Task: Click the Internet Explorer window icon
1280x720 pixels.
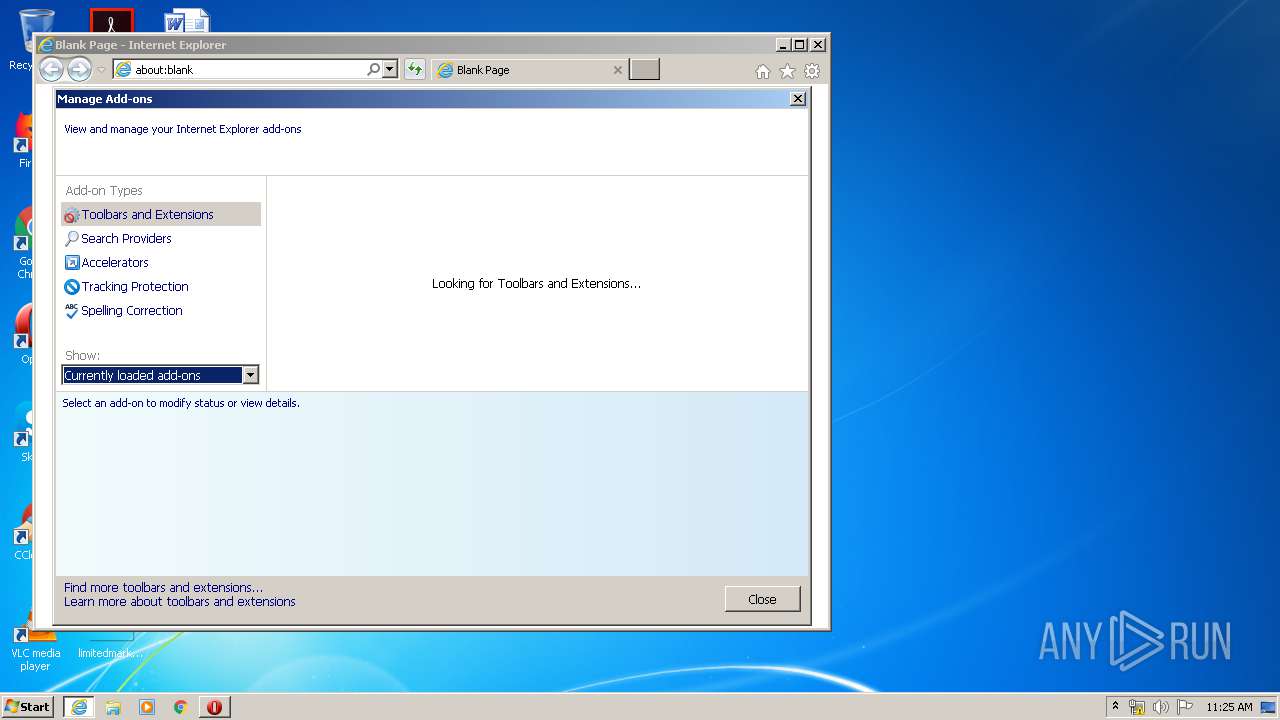Action: [x=45, y=45]
